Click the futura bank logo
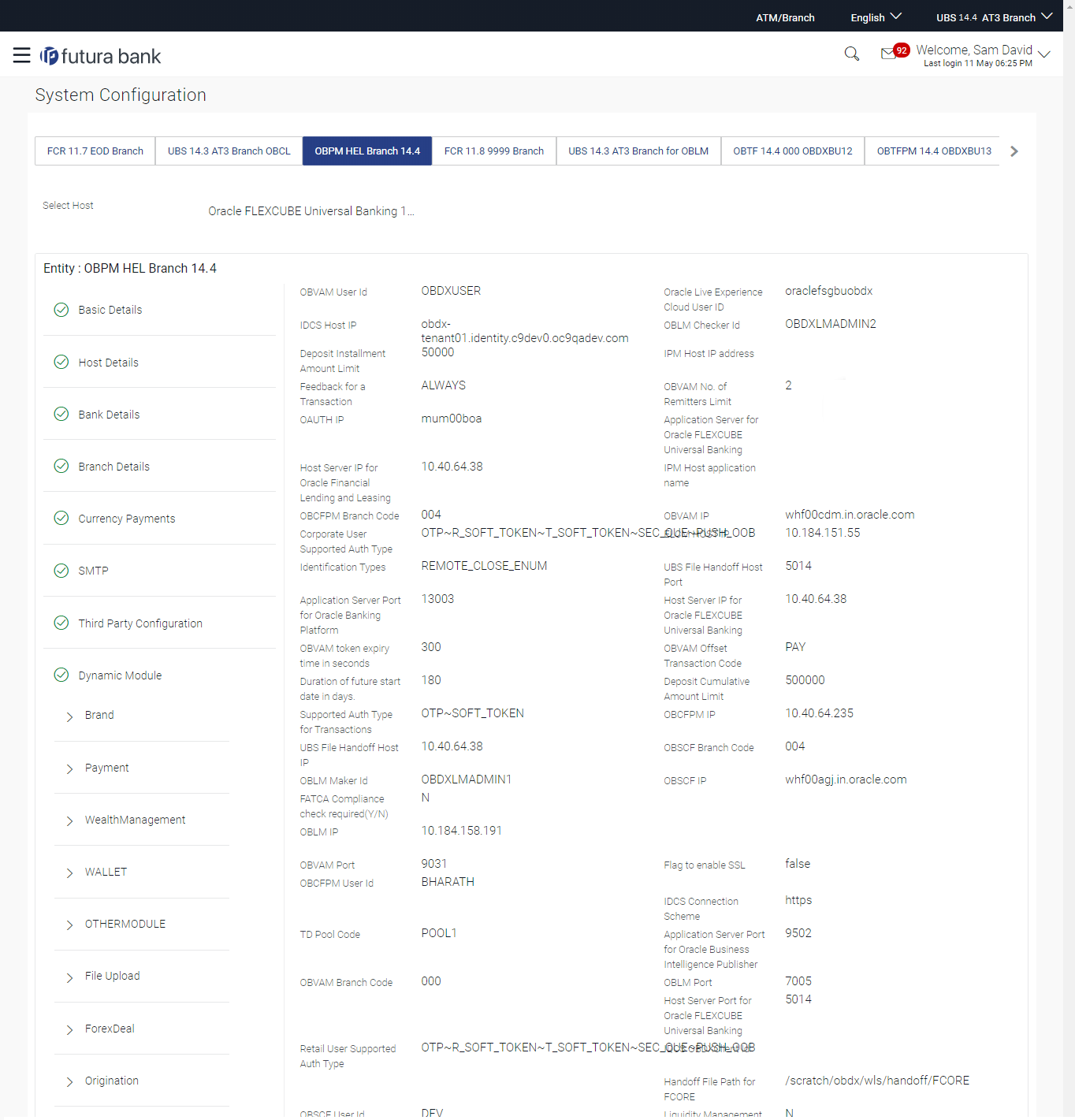Viewport: 1075px width, 1120px height. (100, 56)
